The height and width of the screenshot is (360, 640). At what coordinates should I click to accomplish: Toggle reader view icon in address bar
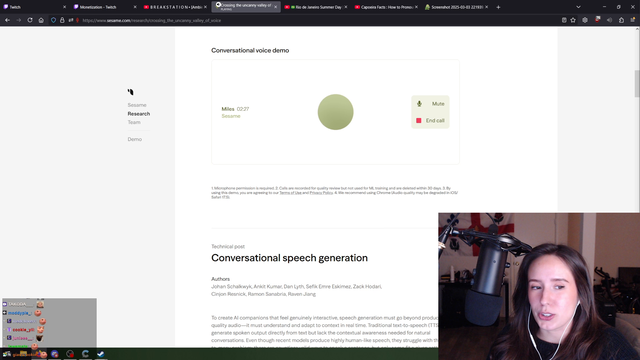pos(564,20)
